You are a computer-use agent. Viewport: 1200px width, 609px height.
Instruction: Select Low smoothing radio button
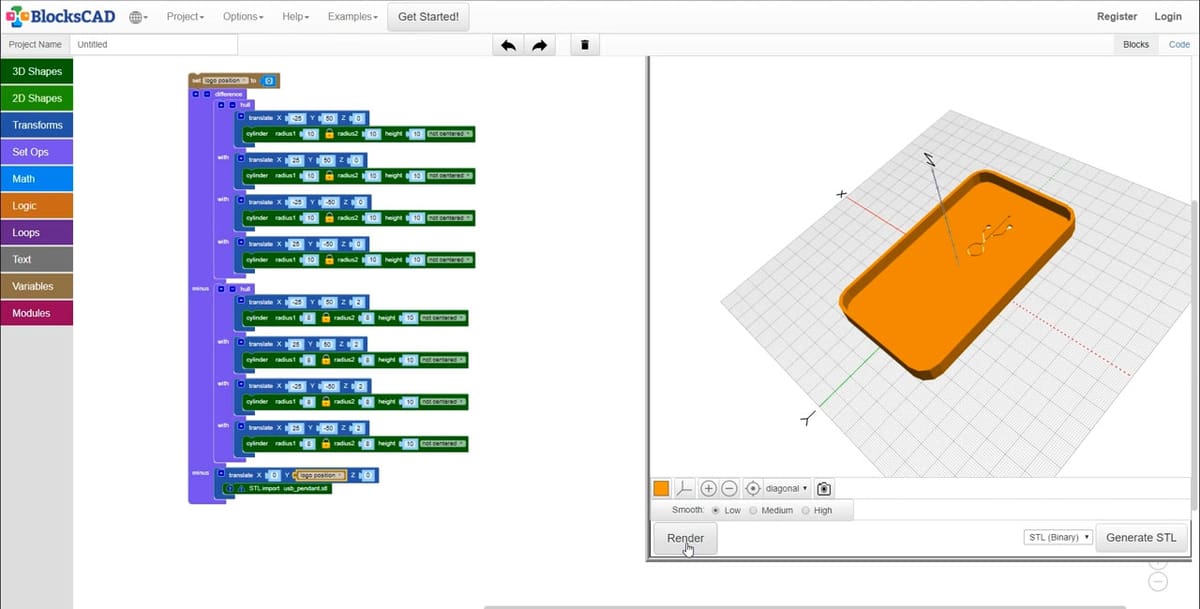tap(715, 510)
